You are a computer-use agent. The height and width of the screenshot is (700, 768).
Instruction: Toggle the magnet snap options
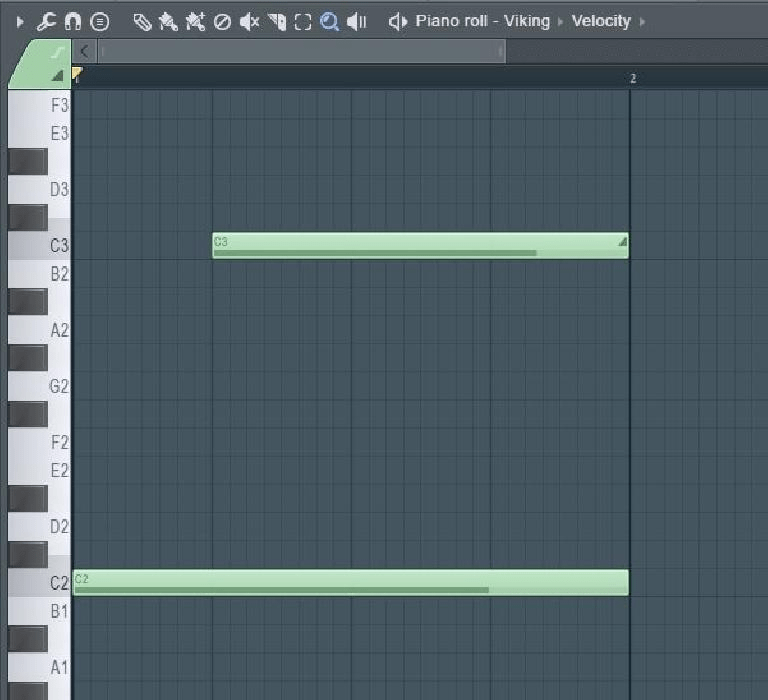point(72,22)
